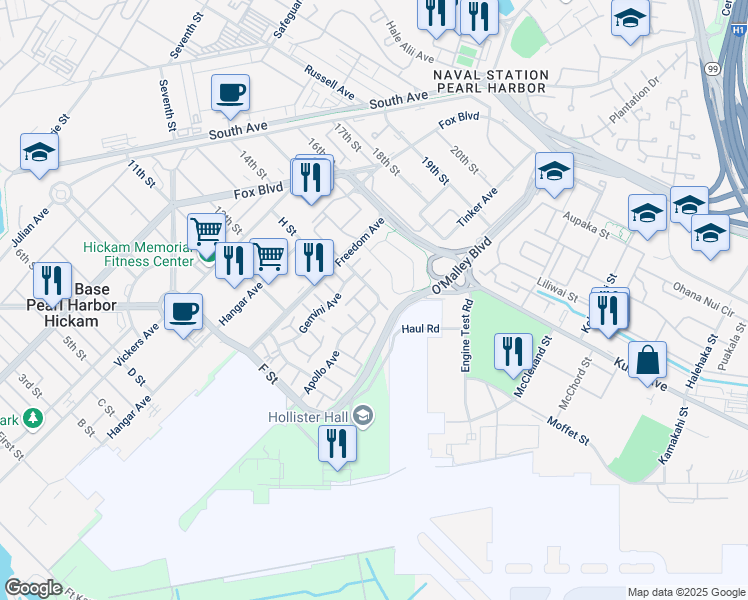Viewport: 748px width, 600px height.
Task: Click the Apollo Ave street label
Action: tap(322, 372)
